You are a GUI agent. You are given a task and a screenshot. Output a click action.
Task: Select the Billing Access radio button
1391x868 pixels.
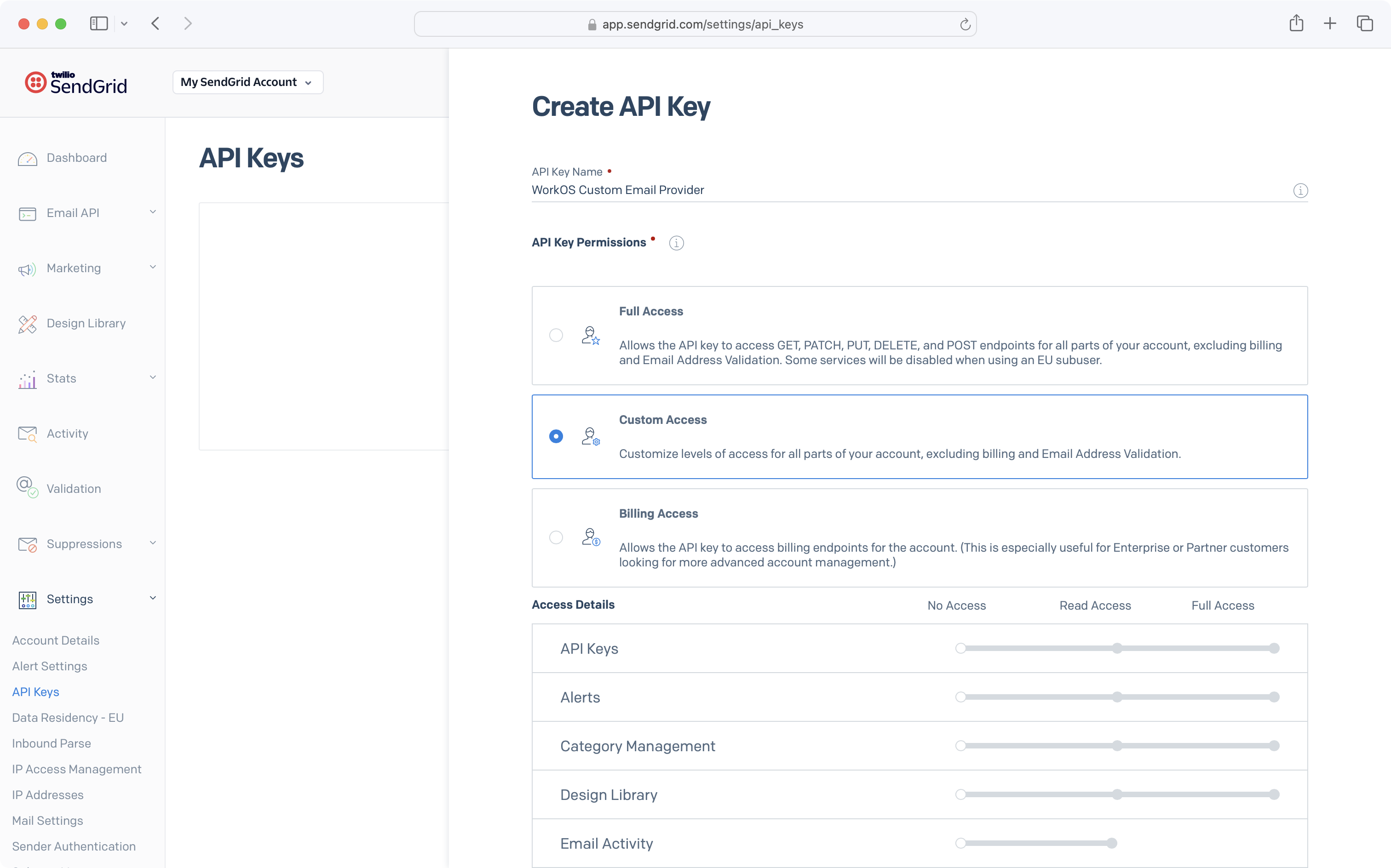tap(556, 537)
